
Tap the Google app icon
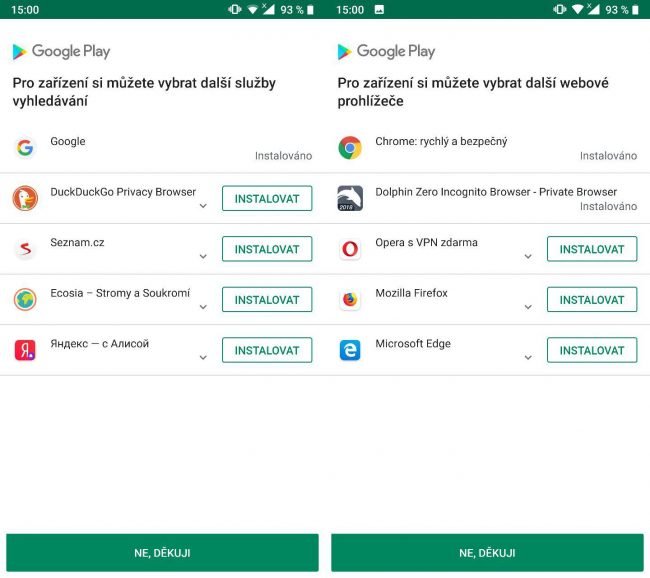pyautogui.click(x=25, y=148)
